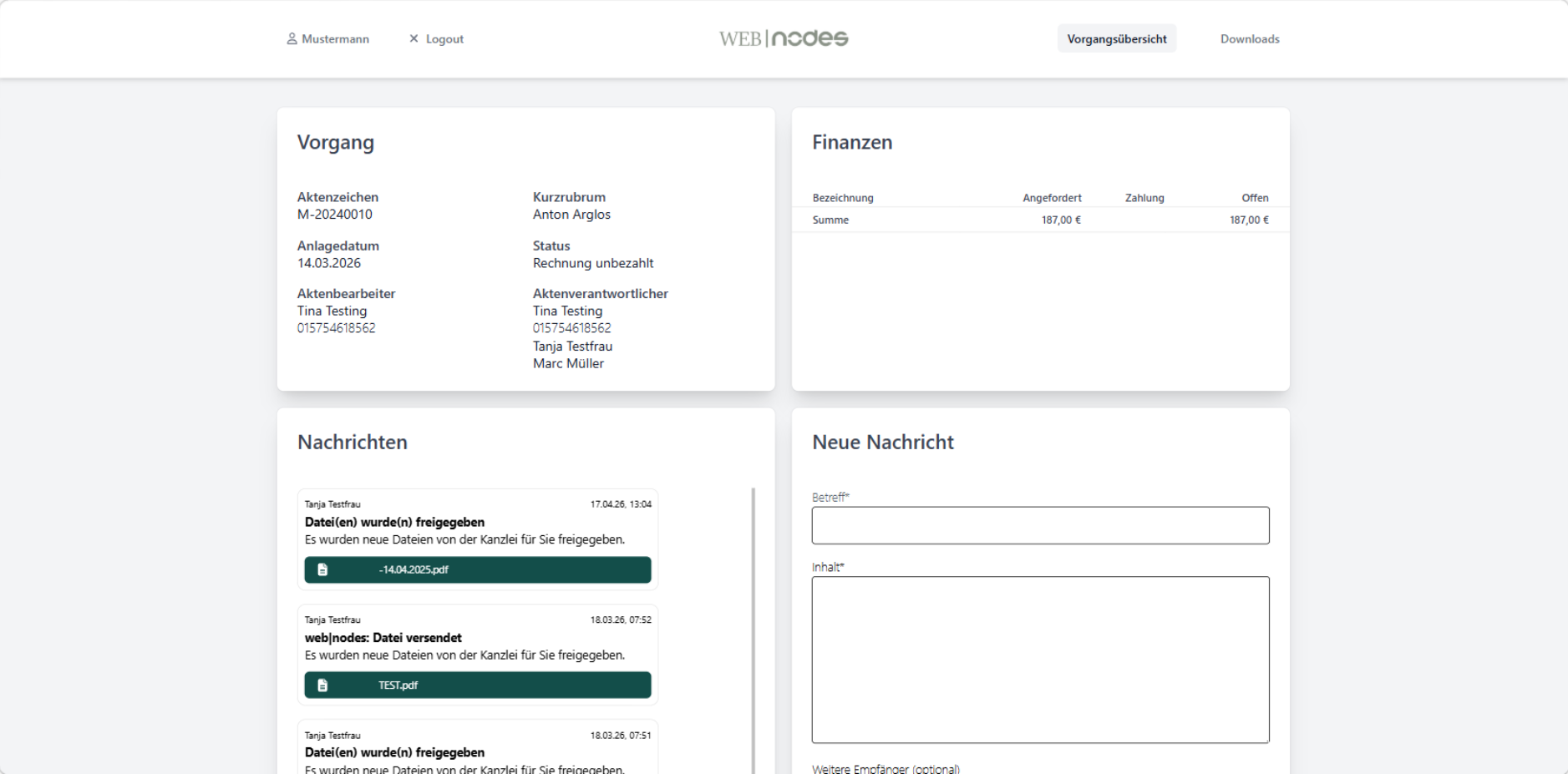The image size is (1568, 774).
Task: Click the phone number under Aktenverantwortlicher
Action: click(x=571, y=329)
